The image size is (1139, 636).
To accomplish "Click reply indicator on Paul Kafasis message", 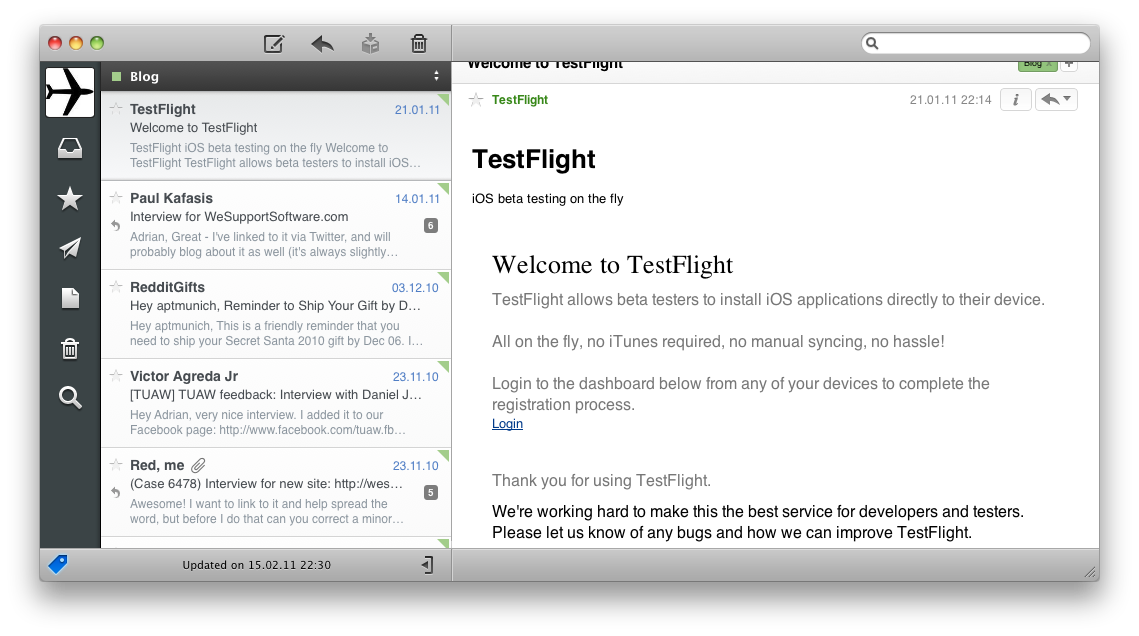I will 115,225.
